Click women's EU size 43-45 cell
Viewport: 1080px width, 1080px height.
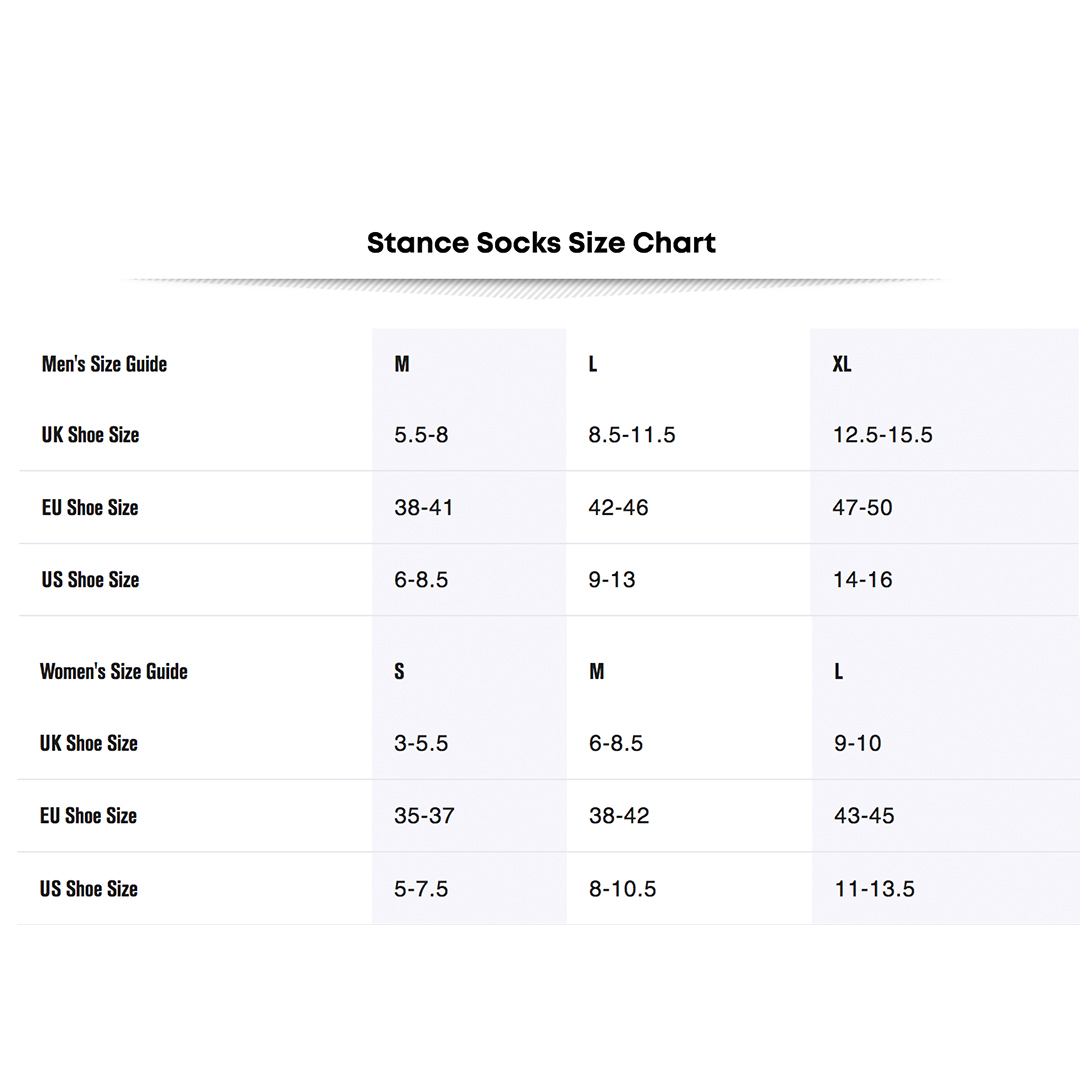point(864,816)
